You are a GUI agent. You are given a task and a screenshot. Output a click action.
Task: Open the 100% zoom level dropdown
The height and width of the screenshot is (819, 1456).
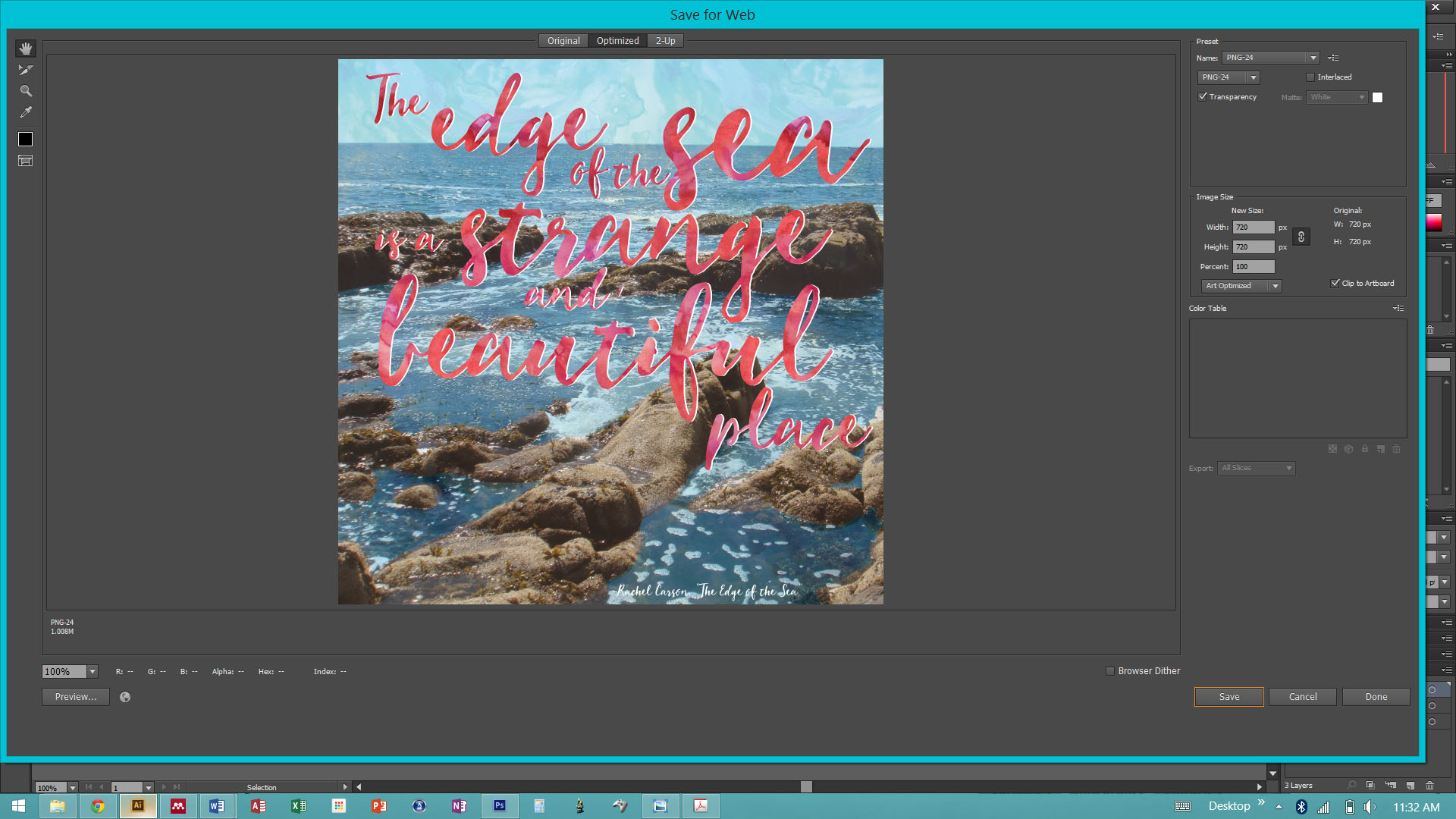coord(93,671)
